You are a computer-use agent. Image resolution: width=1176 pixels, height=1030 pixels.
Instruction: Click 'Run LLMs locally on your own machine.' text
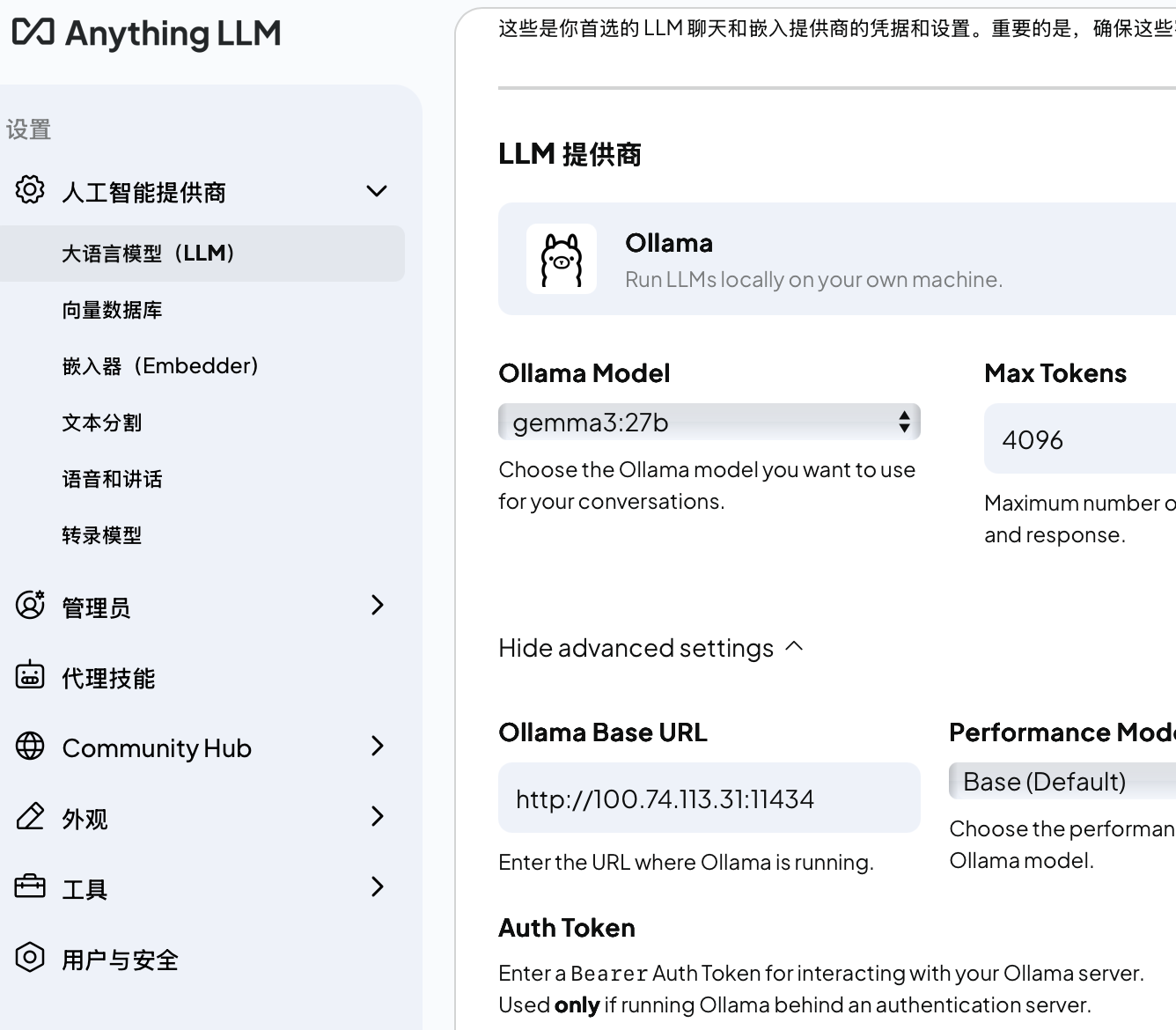(813, 279)
